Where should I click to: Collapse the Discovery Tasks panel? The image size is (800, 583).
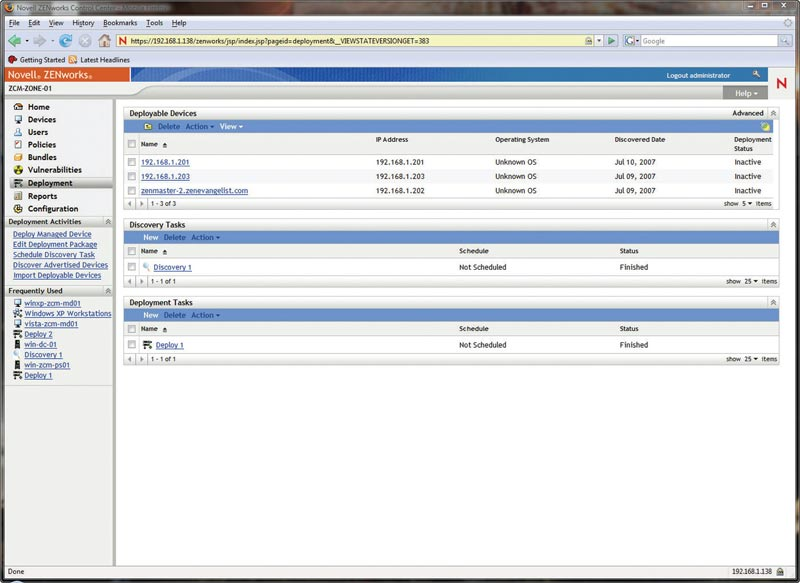coord(773,224)
